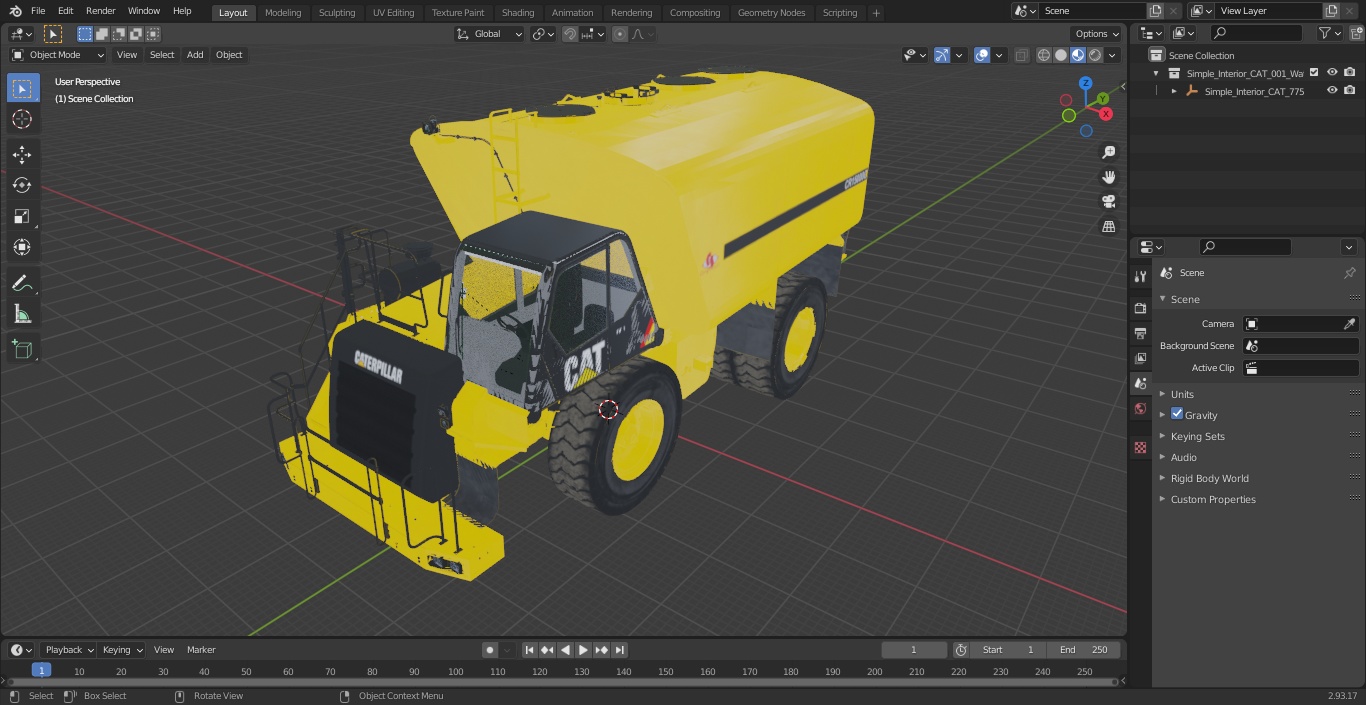Uncheck Simple_Interior_CAT_001 collection exclude checkbox
This screenshot has width=1366, height=705.
pyautogui.click(x=1314, y=72)
